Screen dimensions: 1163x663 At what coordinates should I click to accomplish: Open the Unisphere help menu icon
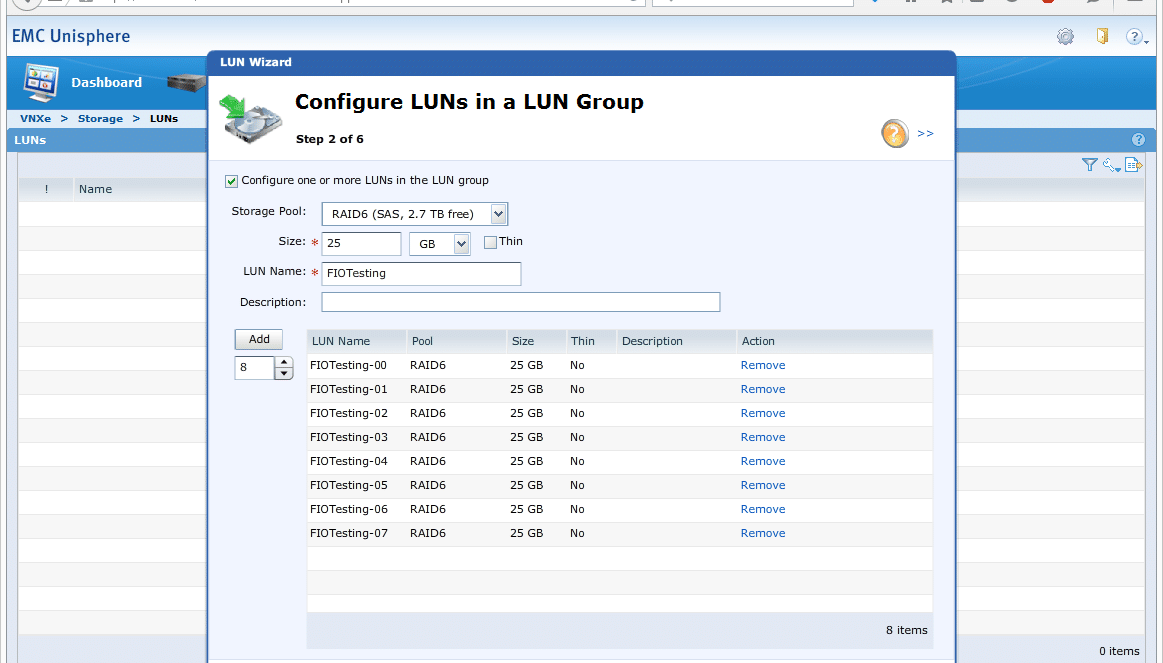pos(1135,36)
